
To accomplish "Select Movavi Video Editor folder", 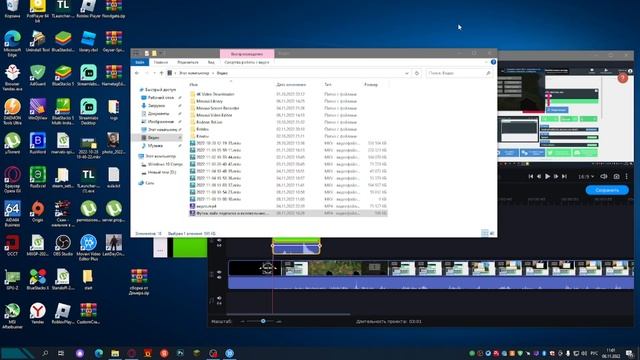I will point(214,115).
